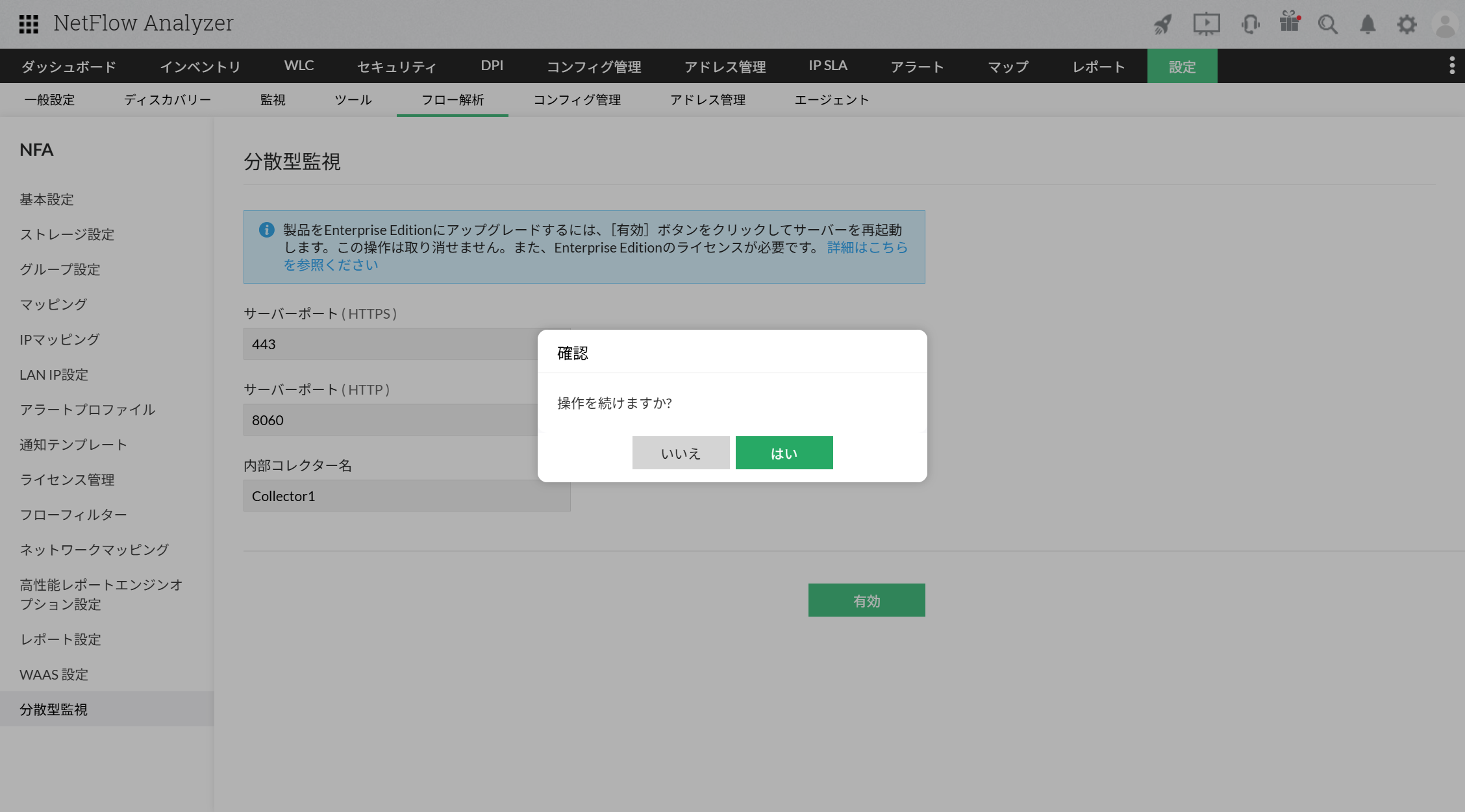The image size is (1465, 812).
Task: Open the three-dot more menu
Action: click(1452, 66)
